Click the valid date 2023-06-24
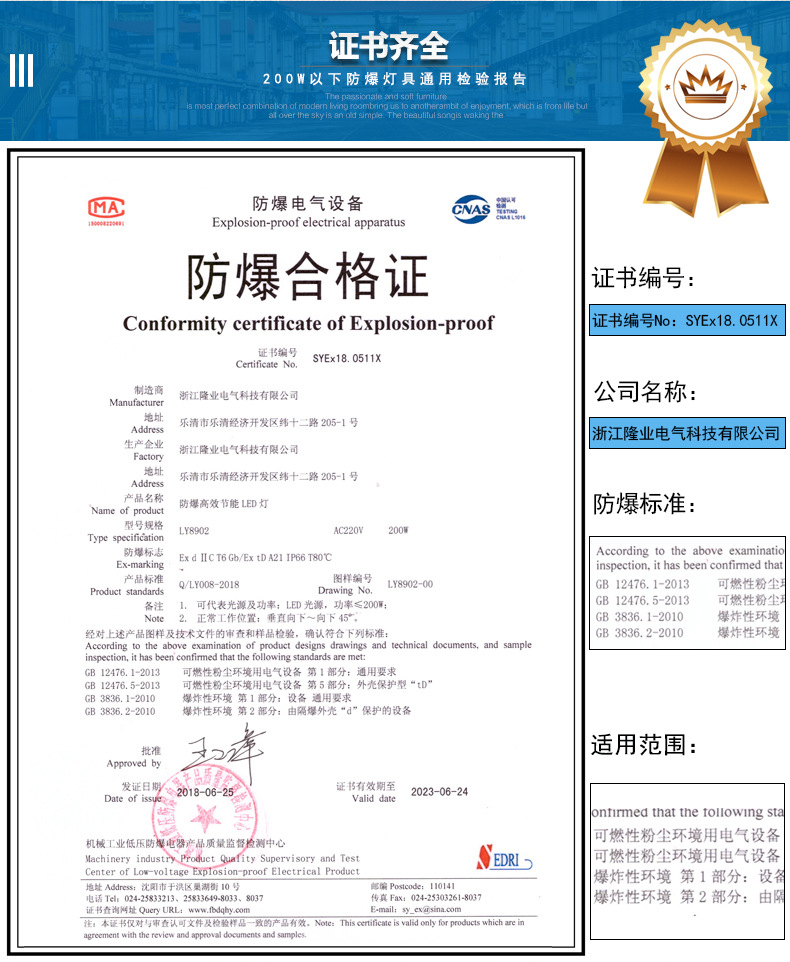Viewport: 790px width, 962px height. pos(439,791)
